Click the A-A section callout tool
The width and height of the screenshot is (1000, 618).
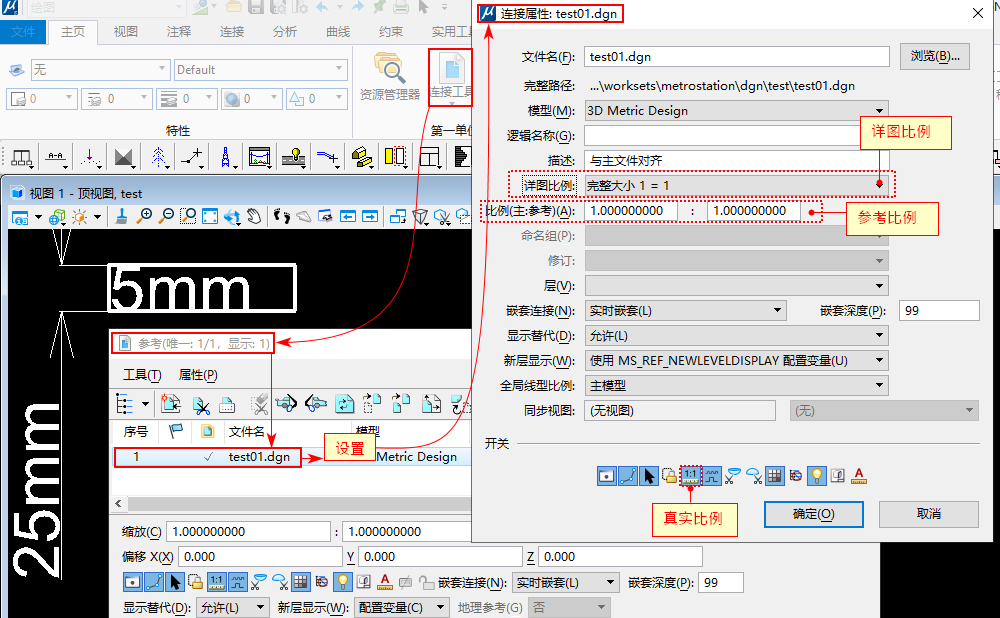[x=56, y=156]
